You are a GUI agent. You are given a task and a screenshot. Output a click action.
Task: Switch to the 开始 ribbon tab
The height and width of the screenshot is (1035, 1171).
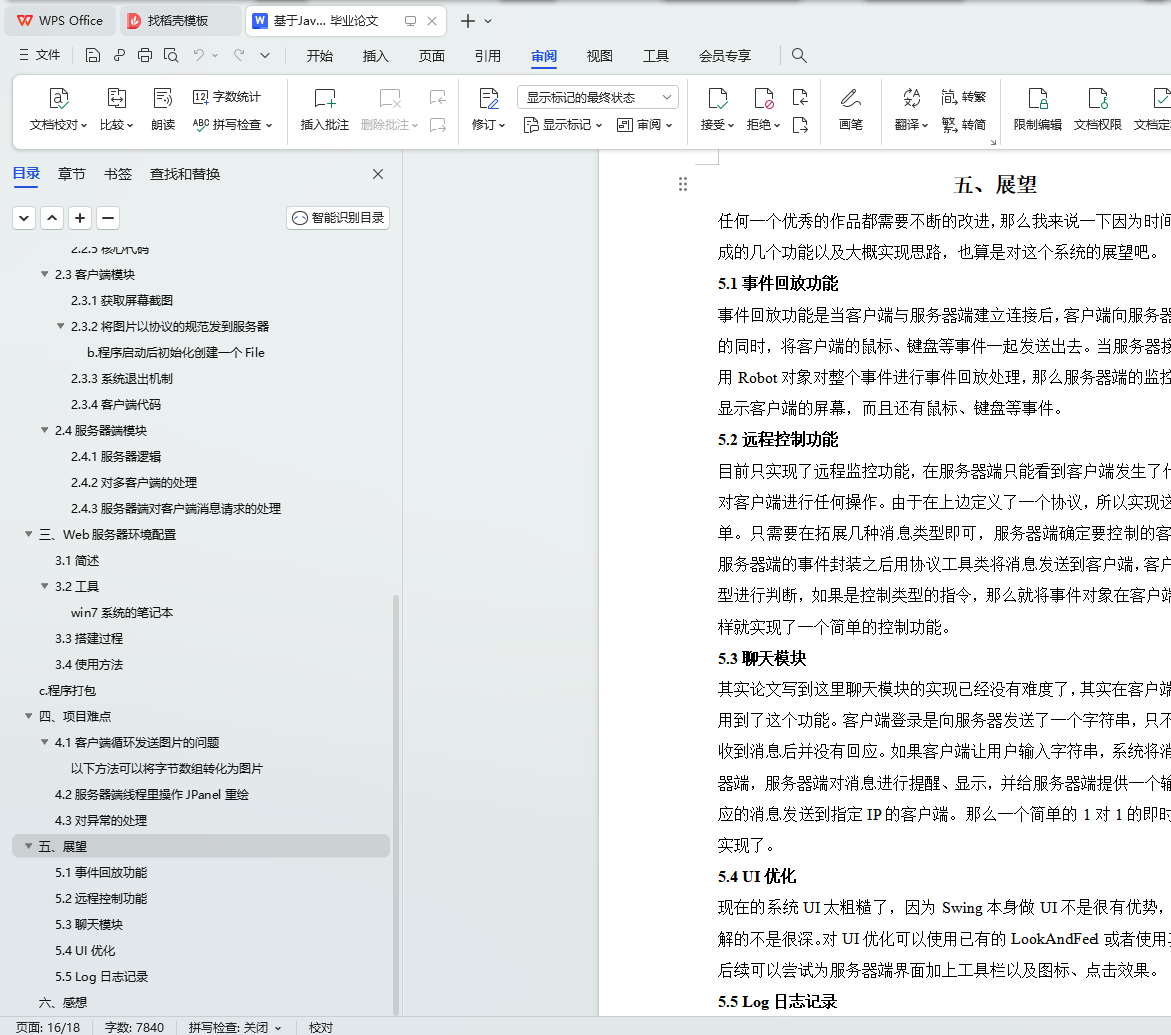coord(320,56)
